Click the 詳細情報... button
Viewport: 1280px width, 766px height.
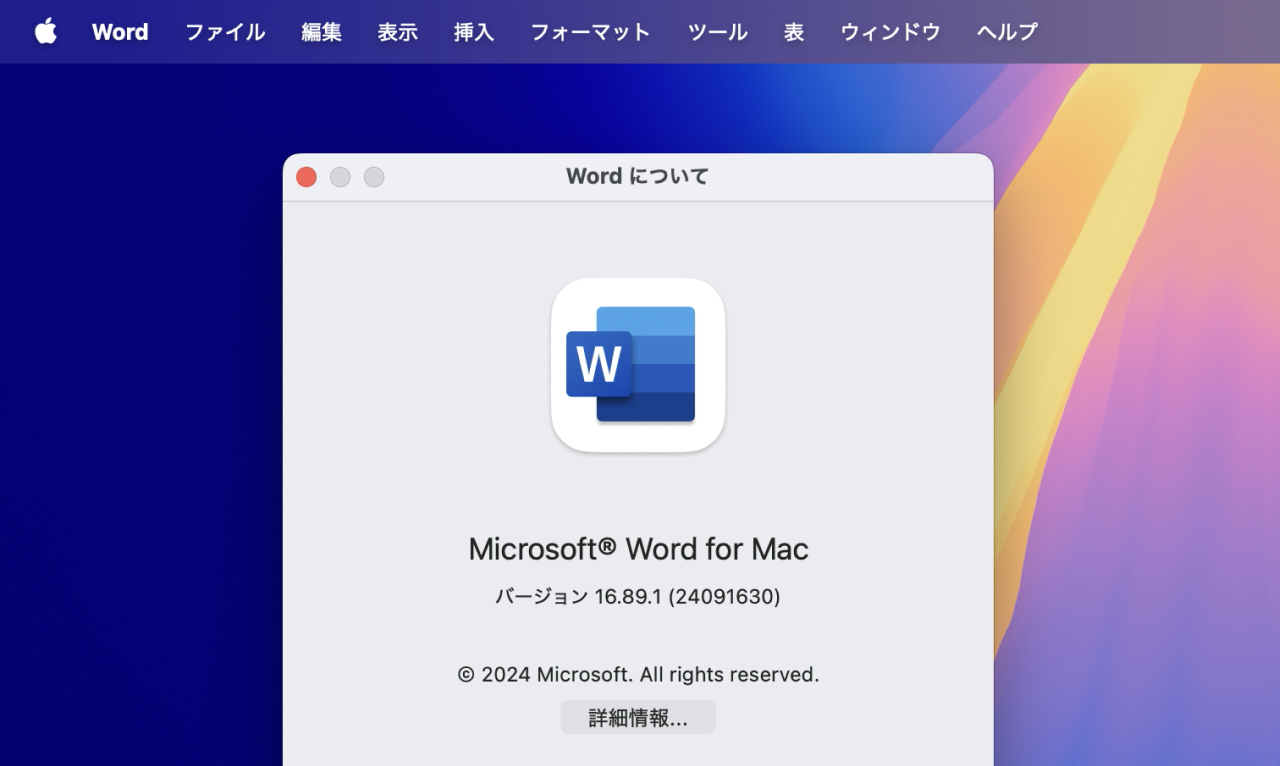click(638, 718)
